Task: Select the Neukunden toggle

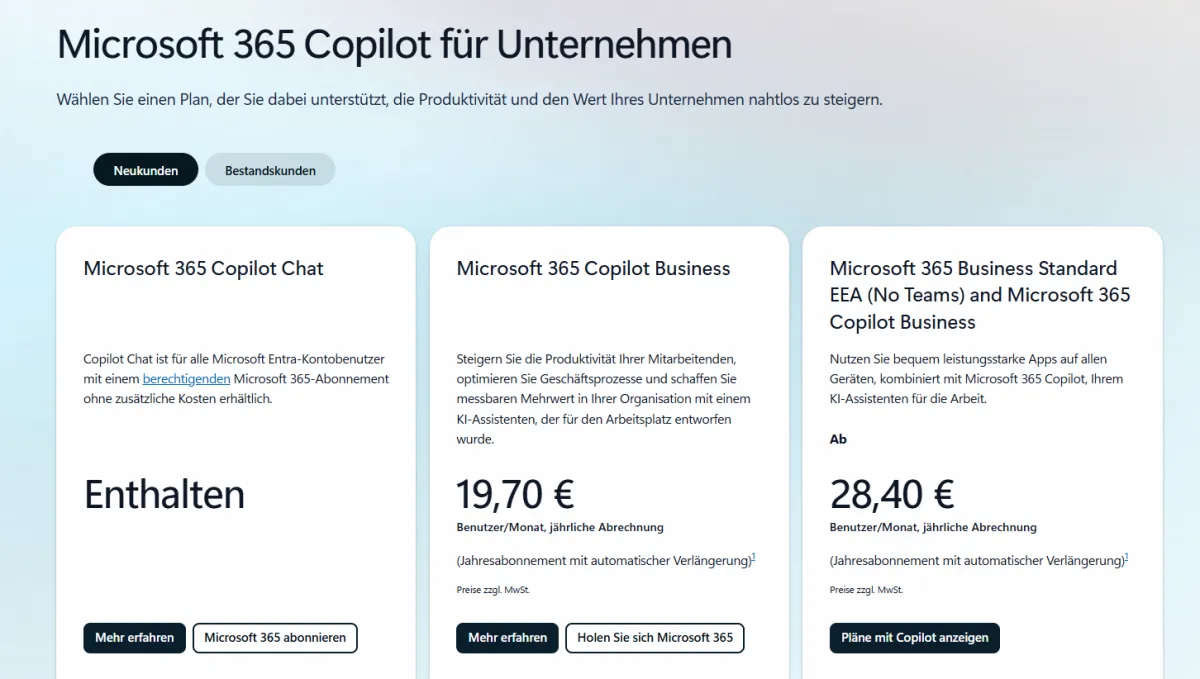Action: pyautogui.click(x=145, y=169)
